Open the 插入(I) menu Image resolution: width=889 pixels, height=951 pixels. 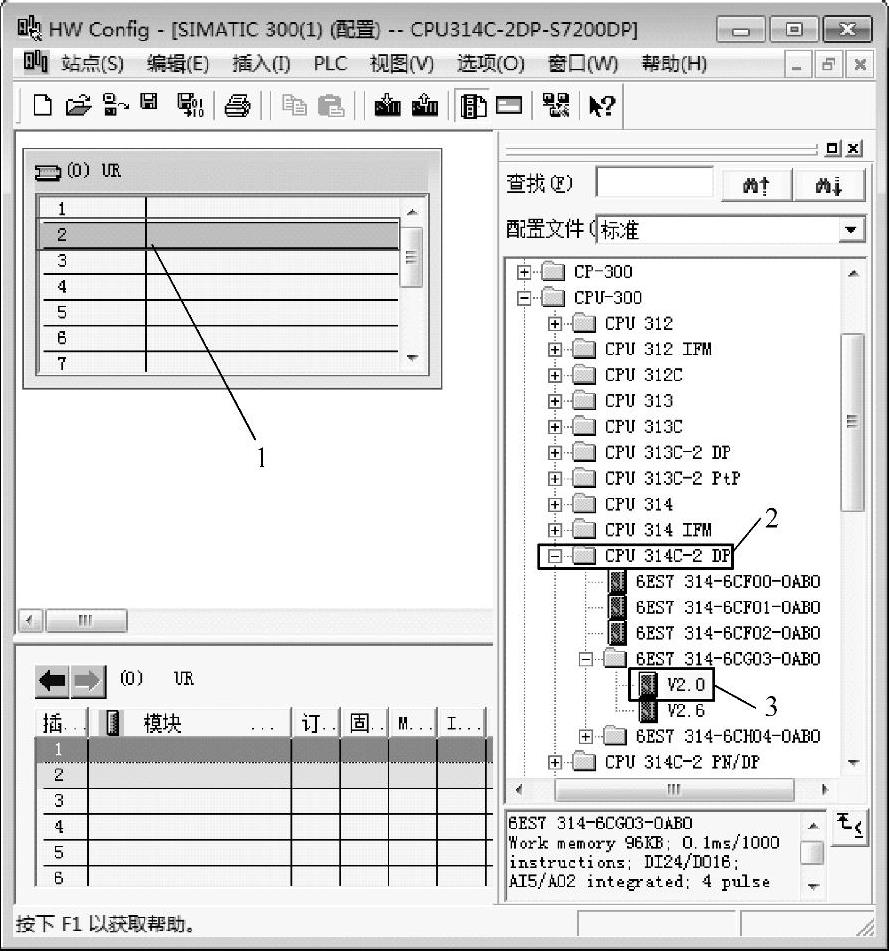[261, 64]
